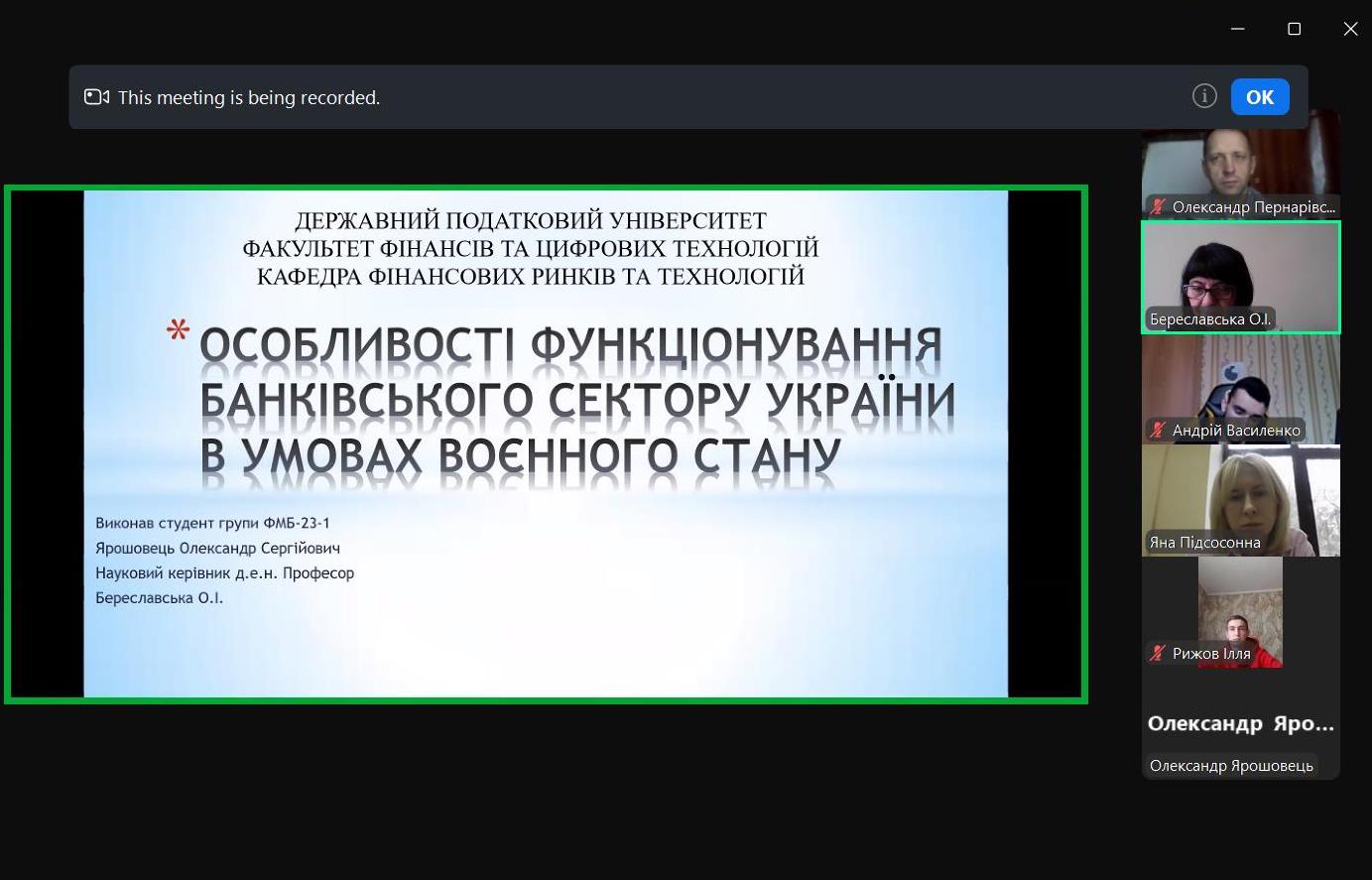Click 'КАФЕДРА ФІНАНСОВИХ РИНКІВ ТА ТЕХНОЛОГІЙ' line
The image size is (1372, 880).
click(x=531, y=276)
